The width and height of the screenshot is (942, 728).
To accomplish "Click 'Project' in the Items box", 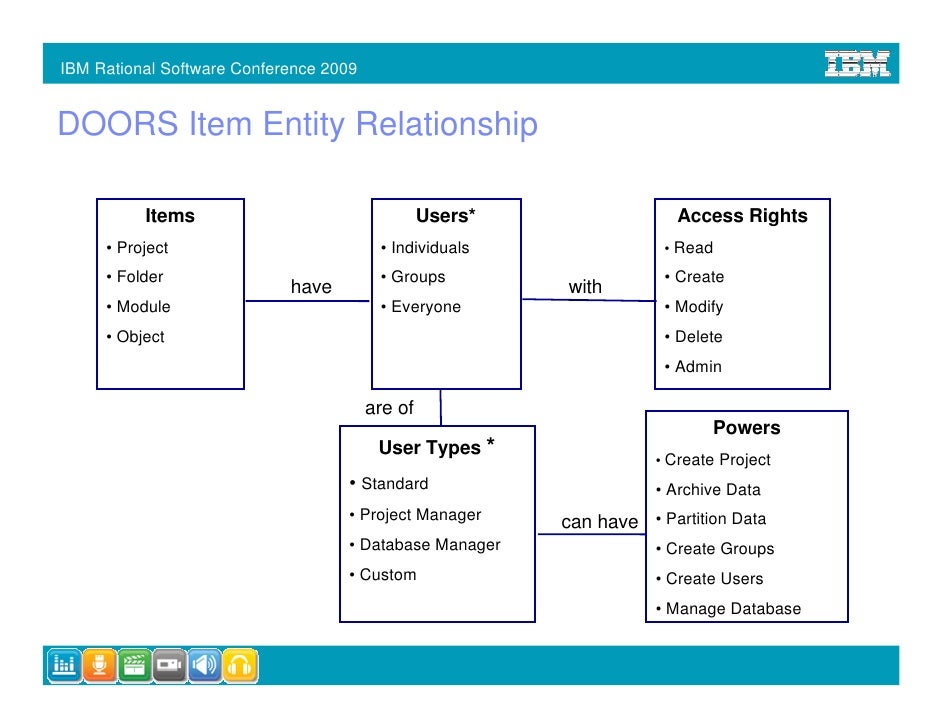I will coord(142,247).
